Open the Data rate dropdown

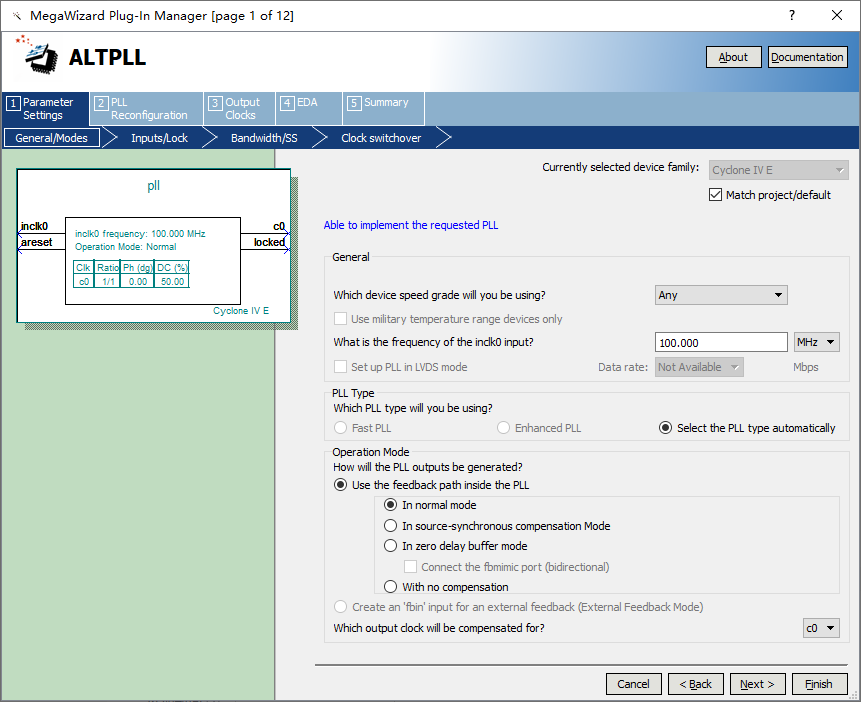pos(699,367)
